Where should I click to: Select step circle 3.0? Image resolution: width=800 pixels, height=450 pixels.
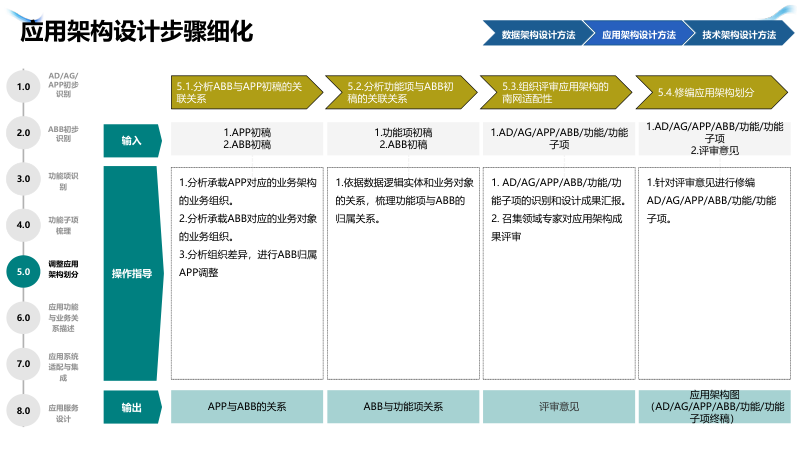pos(23,179)
